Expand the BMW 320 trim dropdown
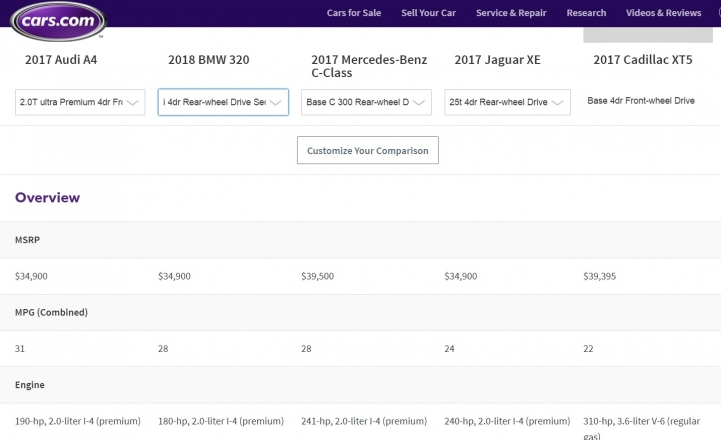 coord(223,102)
